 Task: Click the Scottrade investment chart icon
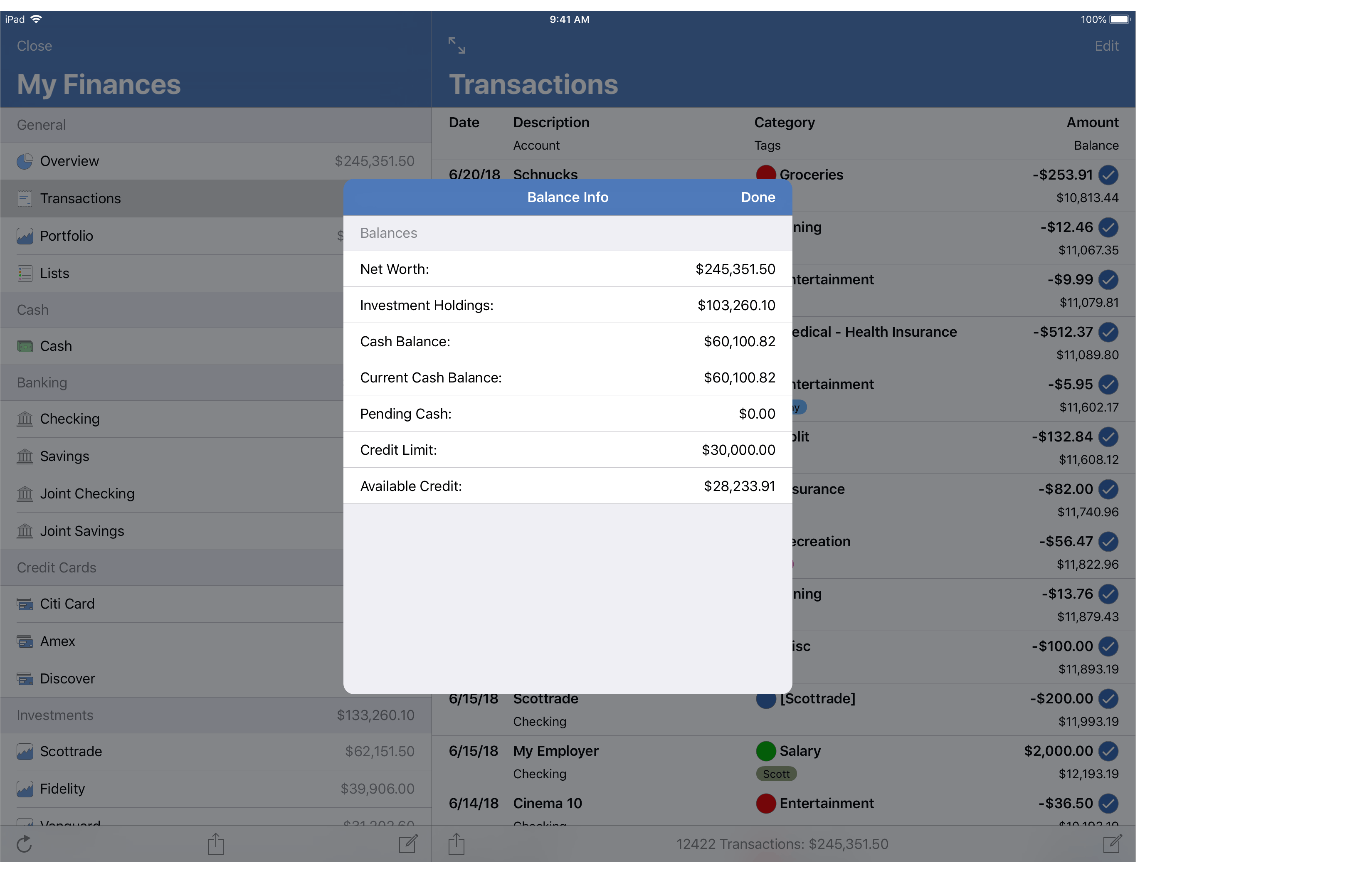click(x=25, y=752)
